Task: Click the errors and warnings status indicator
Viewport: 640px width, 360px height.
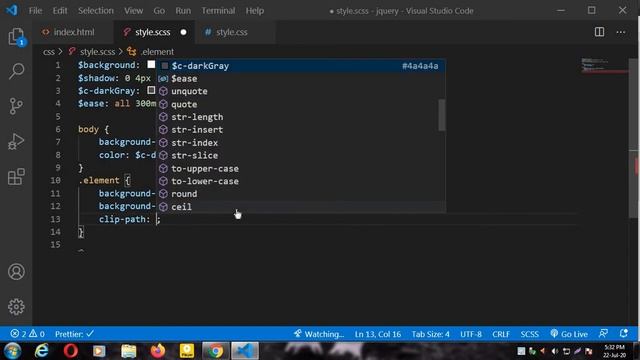Action: point(27,334)
